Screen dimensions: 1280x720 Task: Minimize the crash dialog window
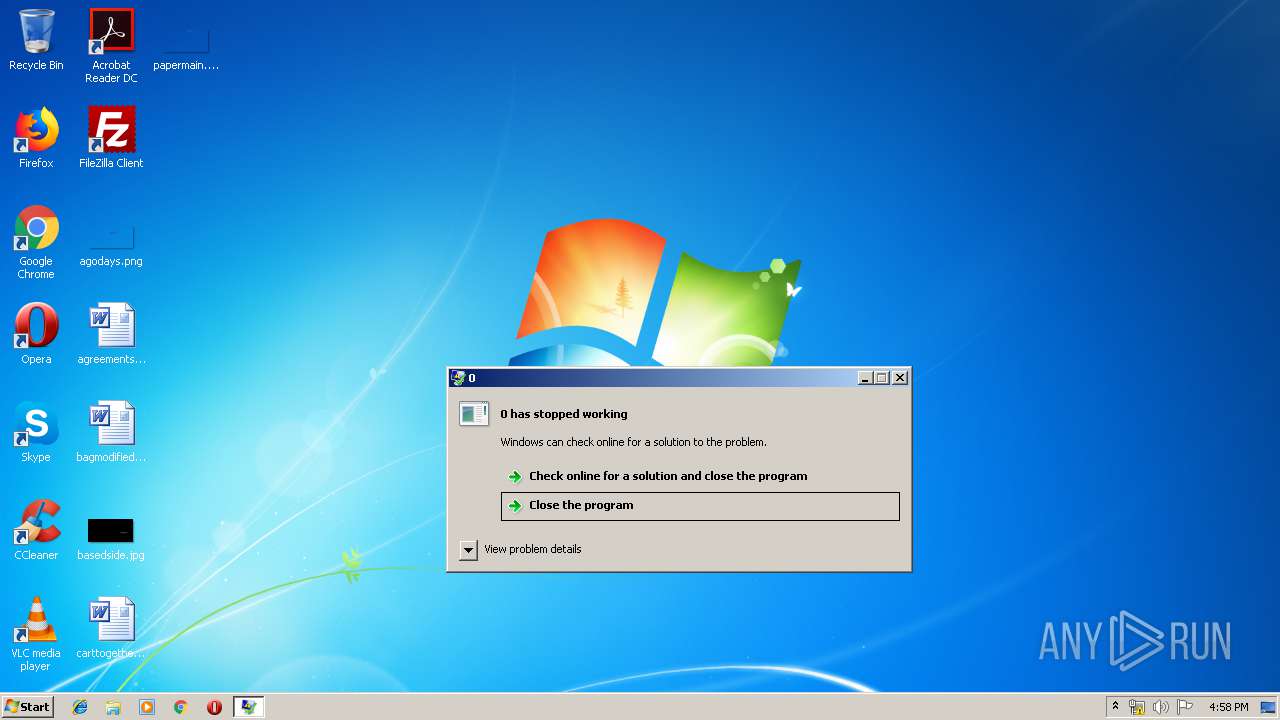click(866, 378)
